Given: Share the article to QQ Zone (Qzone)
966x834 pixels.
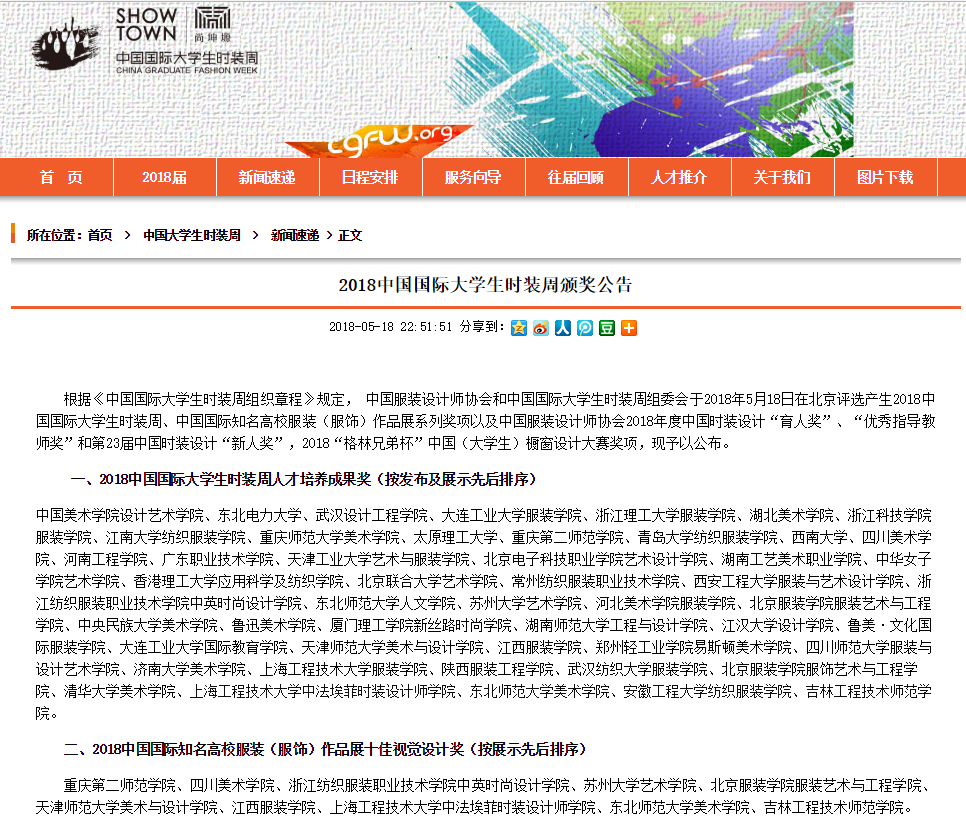Looking at the screenshot, I should pyautogui.click(x=518, y=328).
